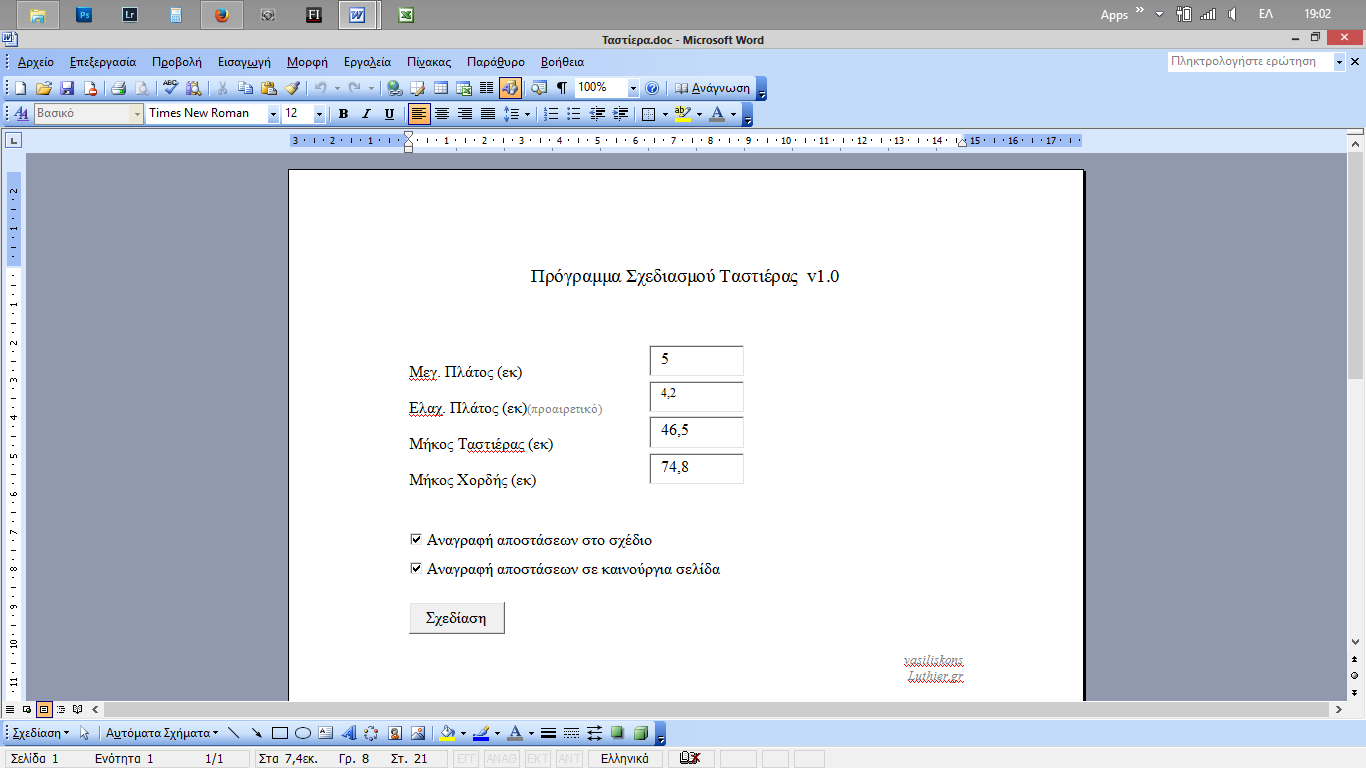Toggle show/hide paragraph marks

(562, 88)
